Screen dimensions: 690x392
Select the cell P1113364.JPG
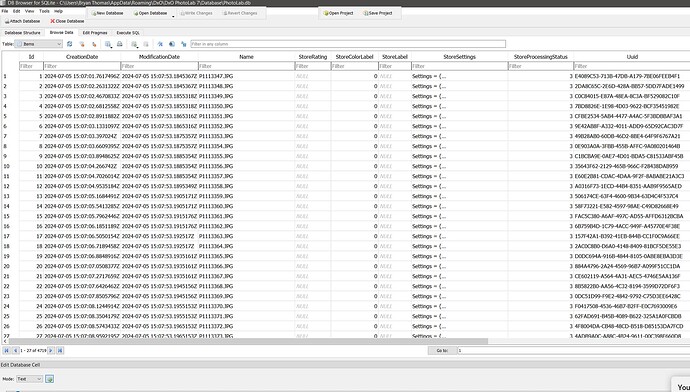(246, 246)
